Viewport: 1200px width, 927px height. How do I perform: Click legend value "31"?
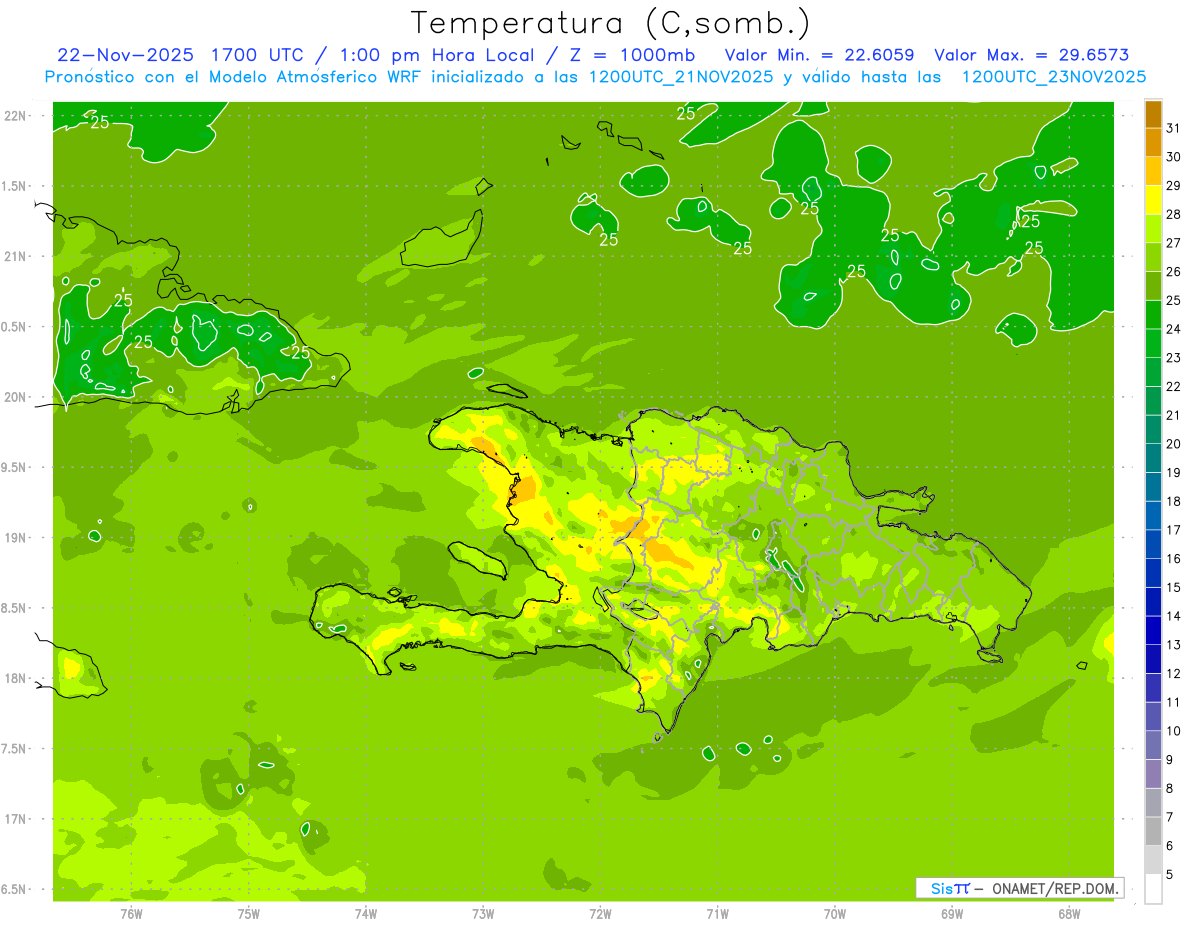pyautogui.click(x=1174, y=128)
